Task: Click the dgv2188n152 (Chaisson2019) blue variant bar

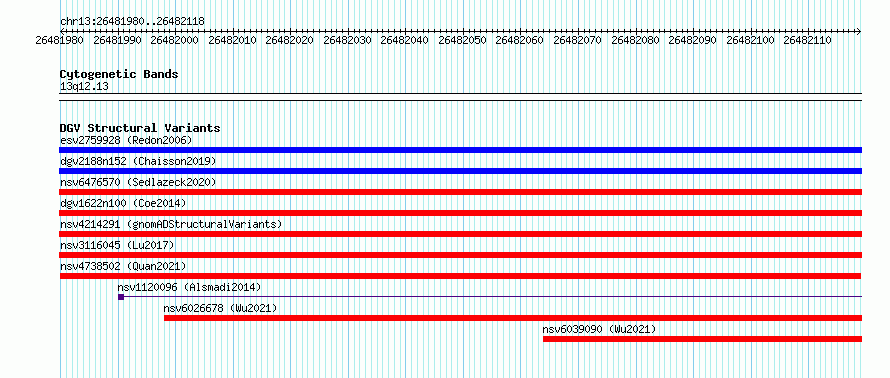Action: (x=460, y=171)
